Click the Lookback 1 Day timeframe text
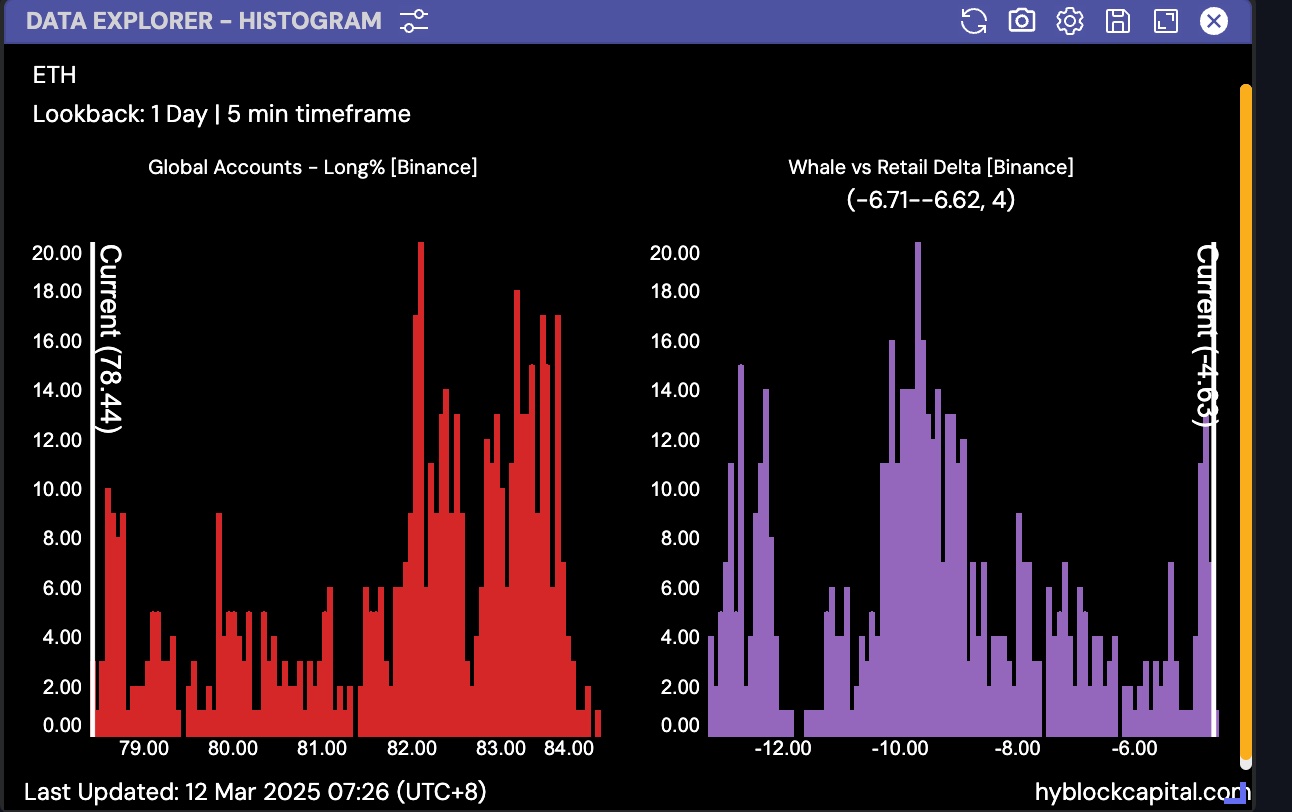 pyautogui.click(x=221, y=114)
